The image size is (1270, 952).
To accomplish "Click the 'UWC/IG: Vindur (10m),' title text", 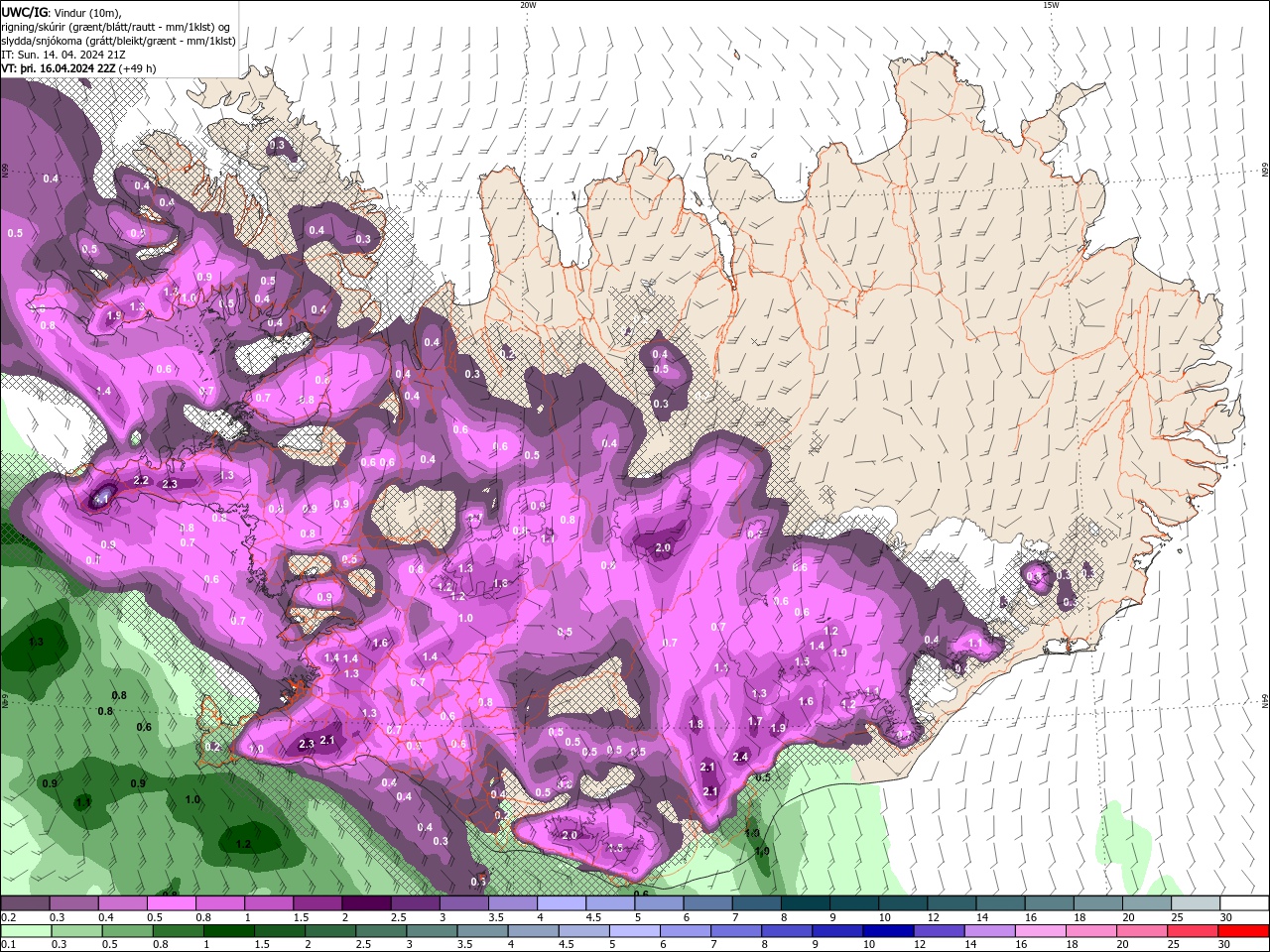I will point(62,12).
